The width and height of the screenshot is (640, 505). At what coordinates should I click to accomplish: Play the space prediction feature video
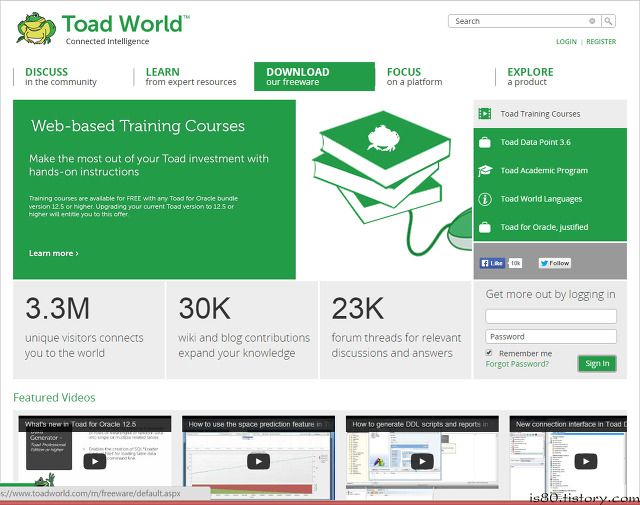(258, 462)
